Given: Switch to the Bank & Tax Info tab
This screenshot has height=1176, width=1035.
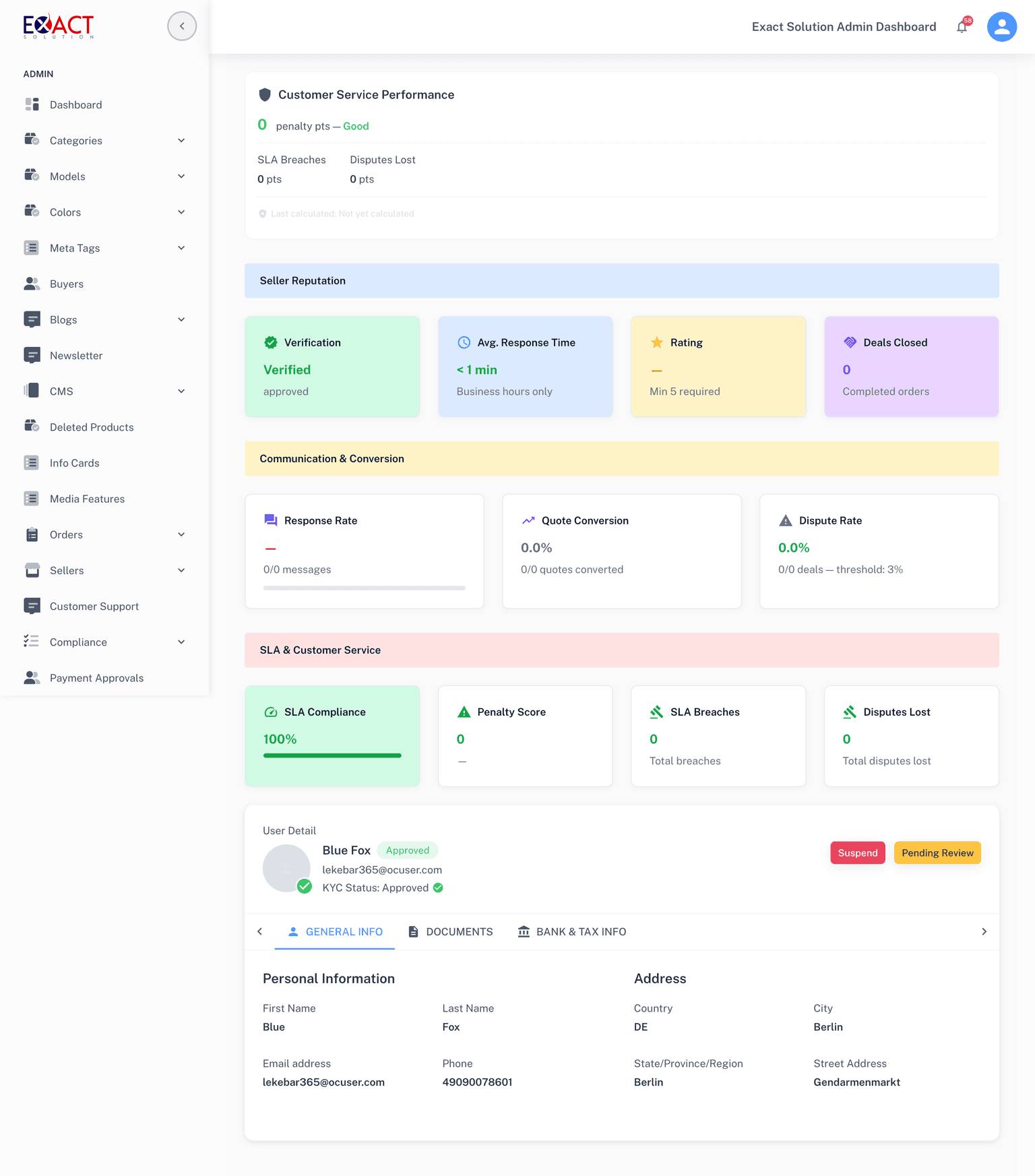Looking at the screenshot, I should pos(572,931).
